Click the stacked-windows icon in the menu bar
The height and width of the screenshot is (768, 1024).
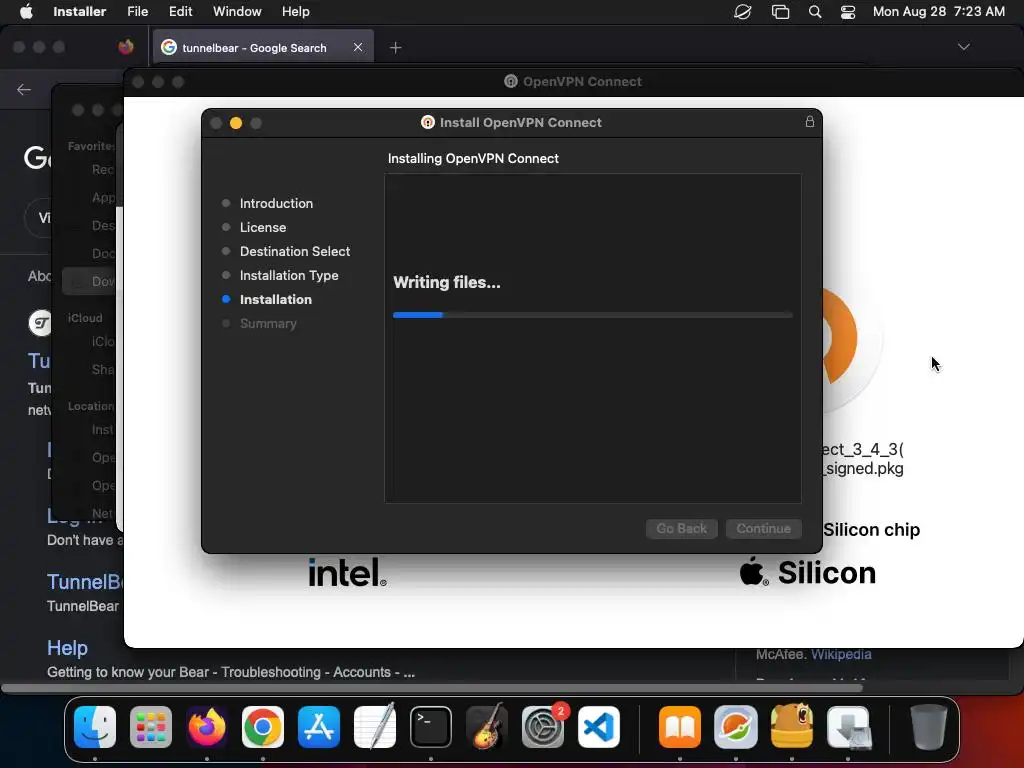(780, 12)
